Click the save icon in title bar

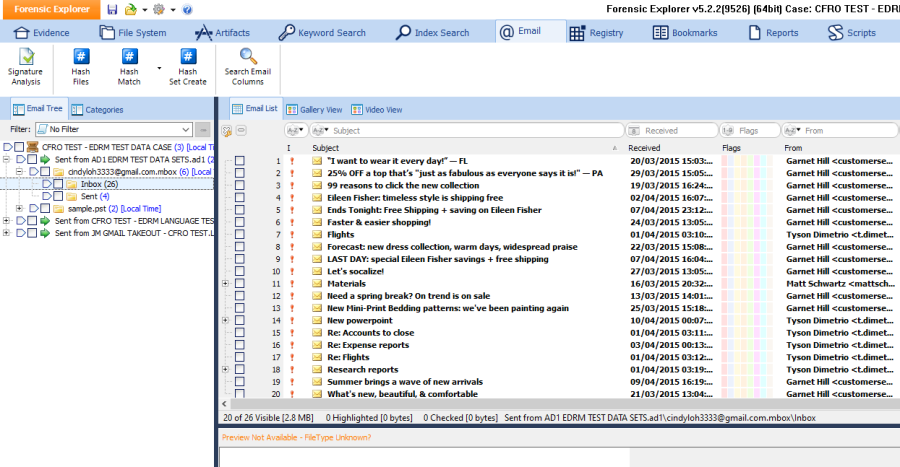tap(112, 9)
